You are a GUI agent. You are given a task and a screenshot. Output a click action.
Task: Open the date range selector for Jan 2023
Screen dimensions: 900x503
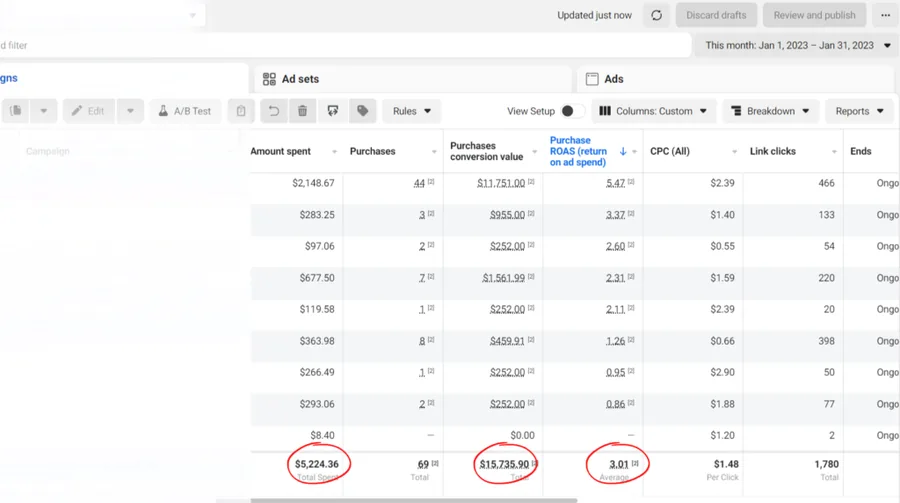pos(798,45)
